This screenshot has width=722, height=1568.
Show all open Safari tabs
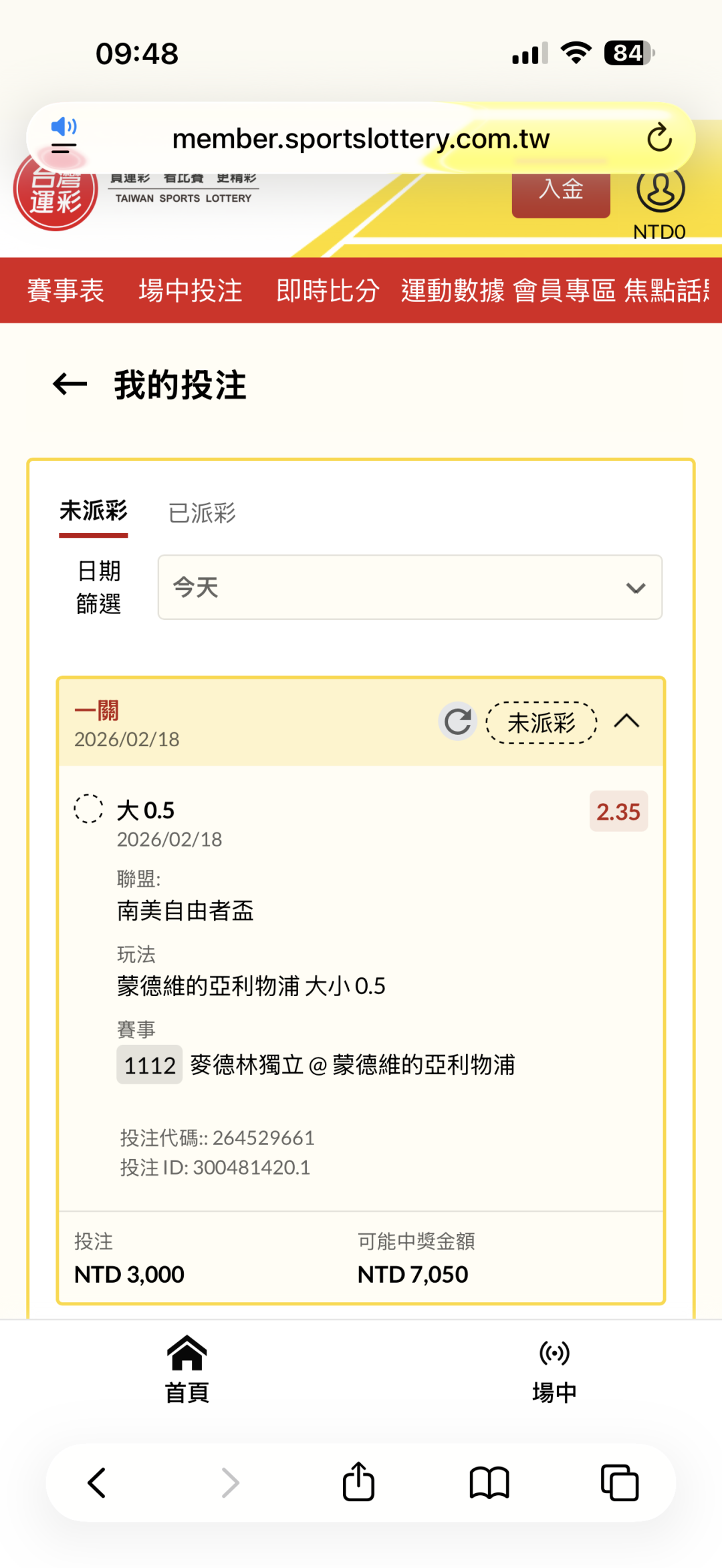coord(620,1482)
